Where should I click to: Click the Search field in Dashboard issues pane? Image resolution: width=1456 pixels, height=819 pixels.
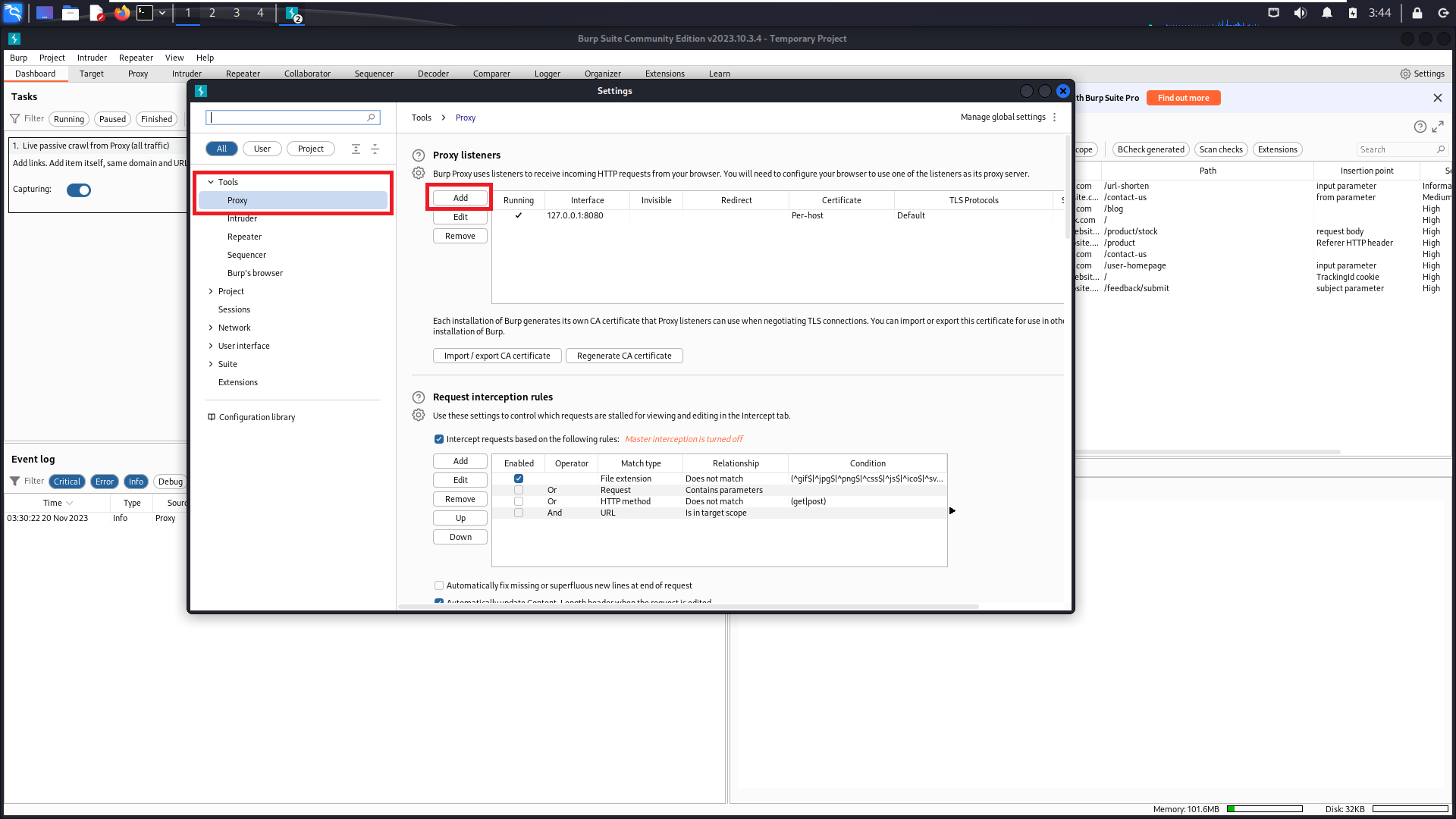tap(1401, 149)
